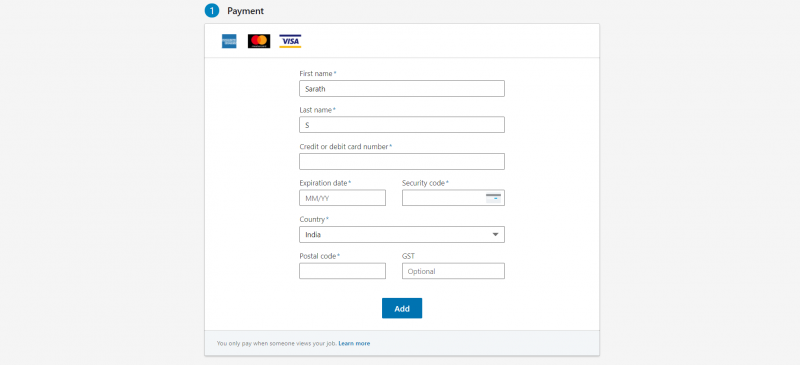Select the Country field showing India

pos(402,235)
